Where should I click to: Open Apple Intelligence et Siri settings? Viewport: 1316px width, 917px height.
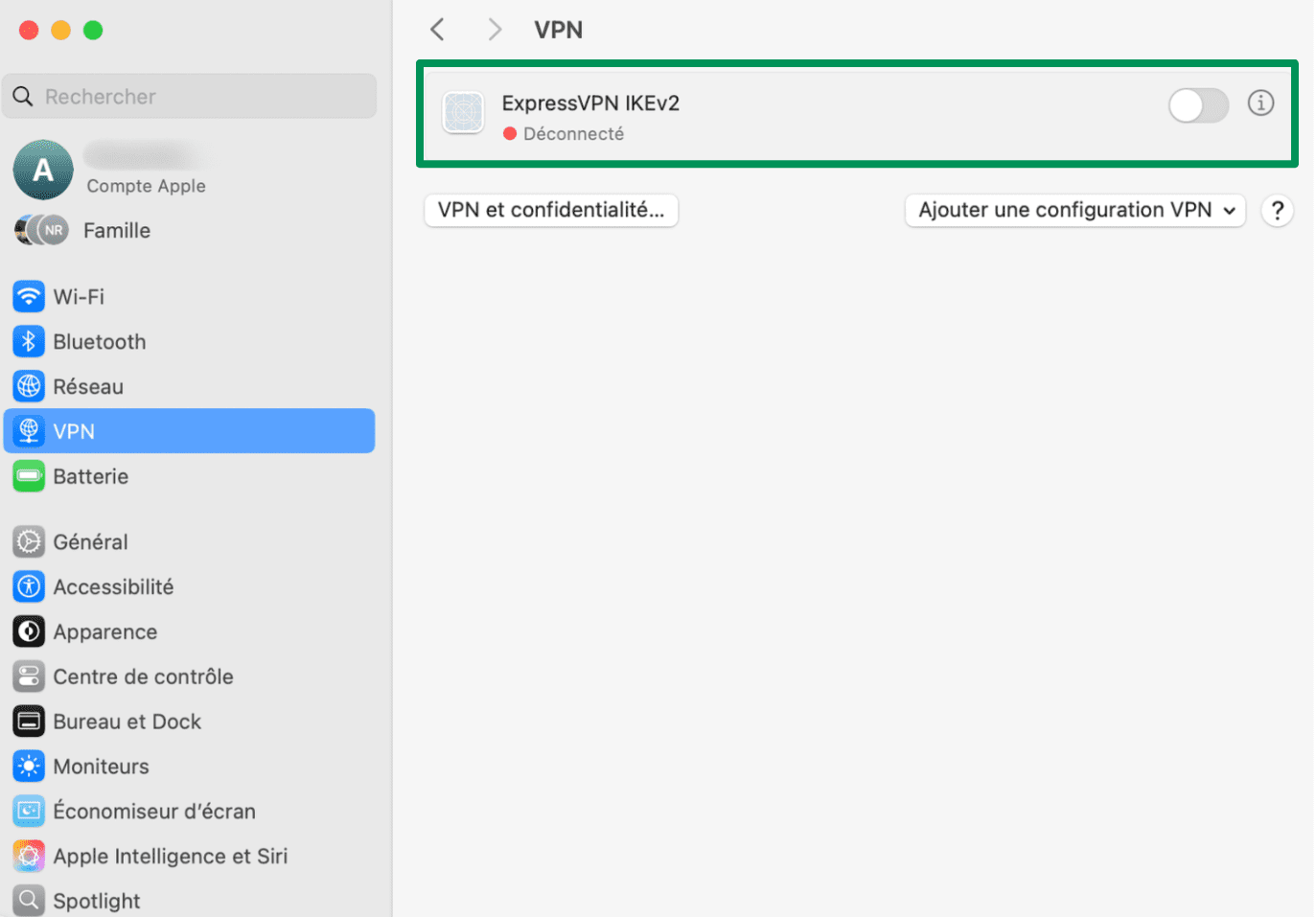[171, 856]
